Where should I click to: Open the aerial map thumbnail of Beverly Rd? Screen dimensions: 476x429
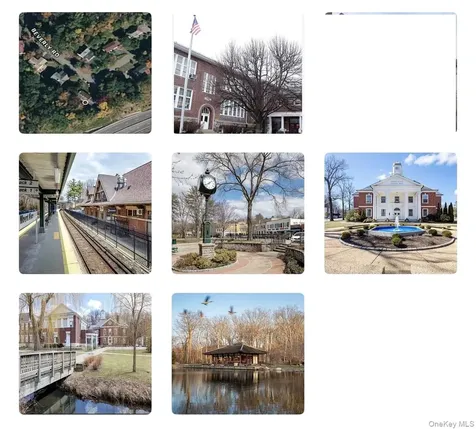[x=85, y=73]
